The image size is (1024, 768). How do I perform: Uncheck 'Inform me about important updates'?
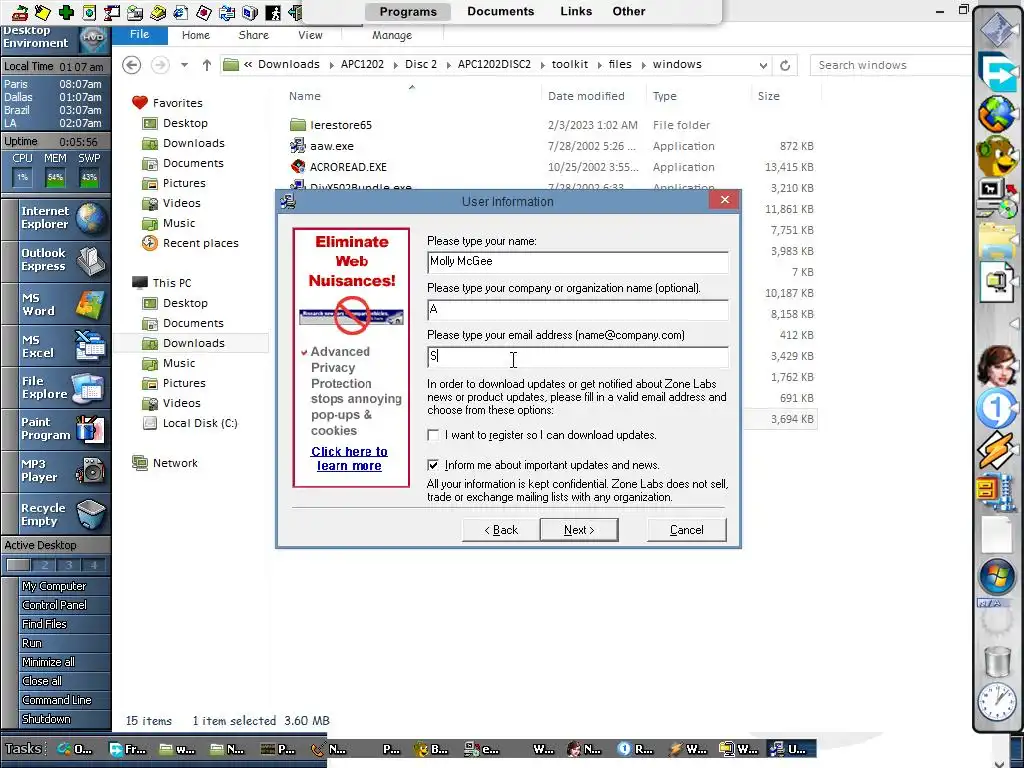tap(433, 465)
